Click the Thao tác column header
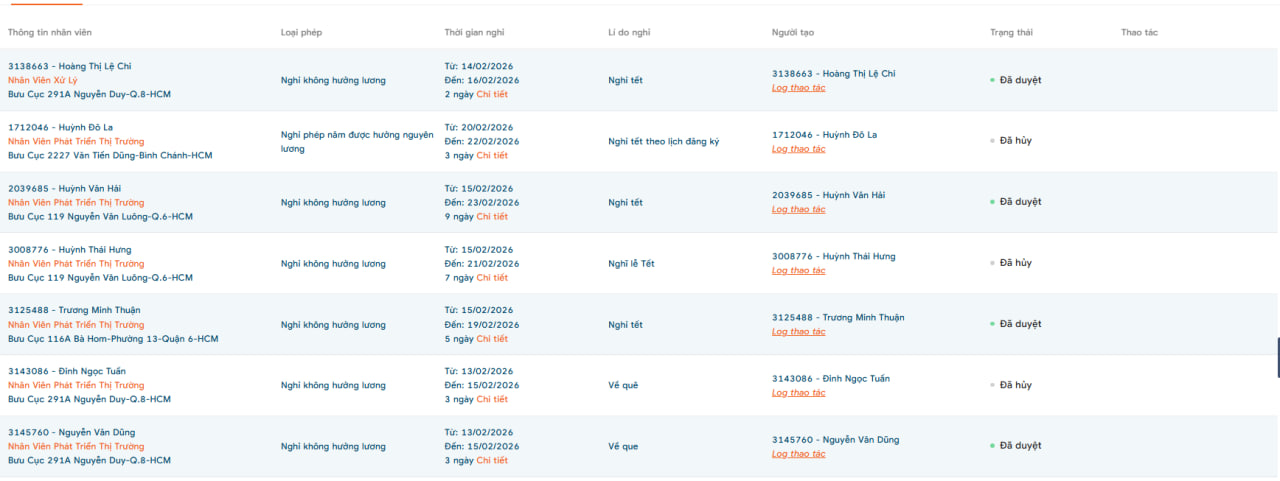1280x481 pixels. click(1139, 33)
